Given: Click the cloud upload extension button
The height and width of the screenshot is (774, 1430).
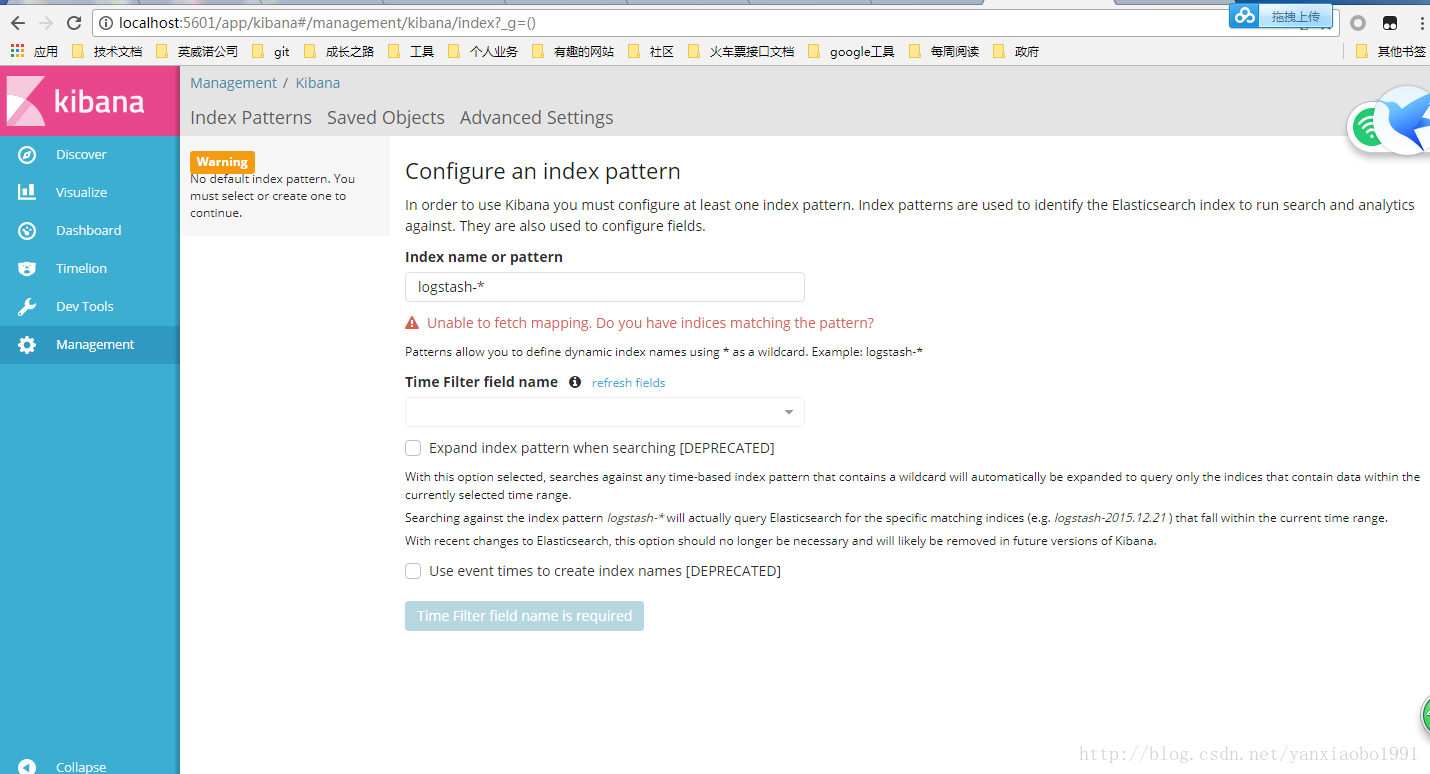Looking at the screenshot, I should pyautogui.click(x=1281, y=16).
